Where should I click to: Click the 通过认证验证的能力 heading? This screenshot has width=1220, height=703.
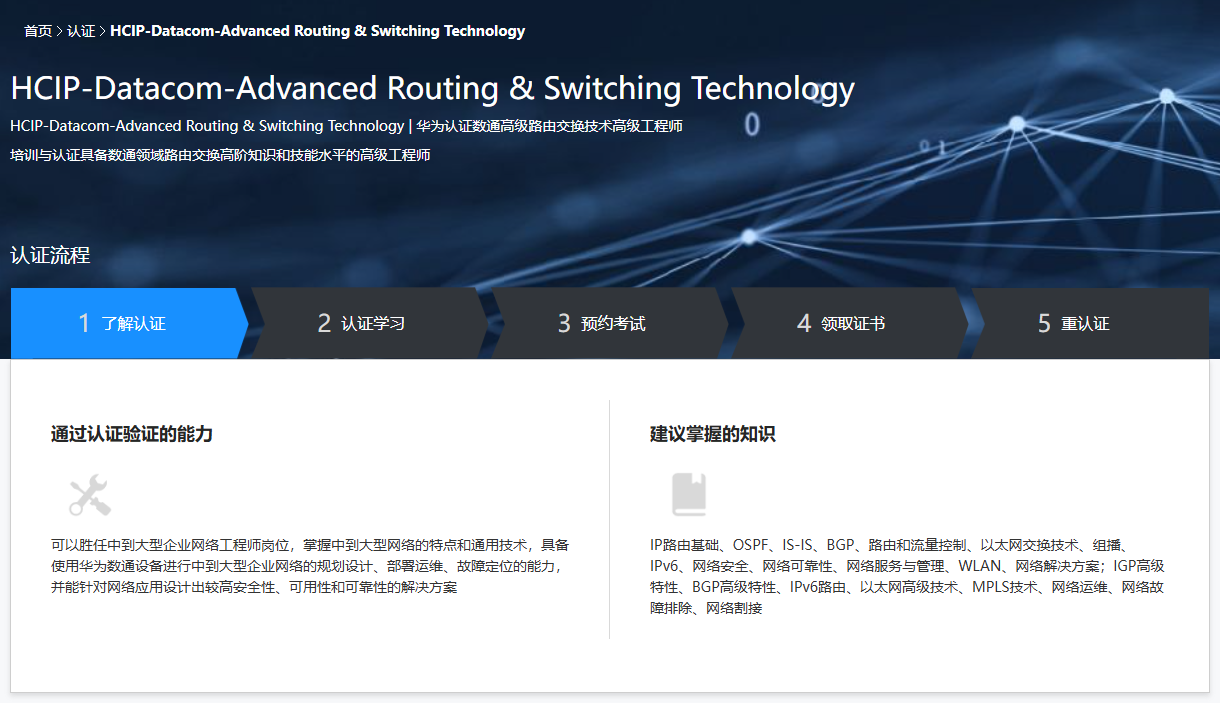coord(132,434)
